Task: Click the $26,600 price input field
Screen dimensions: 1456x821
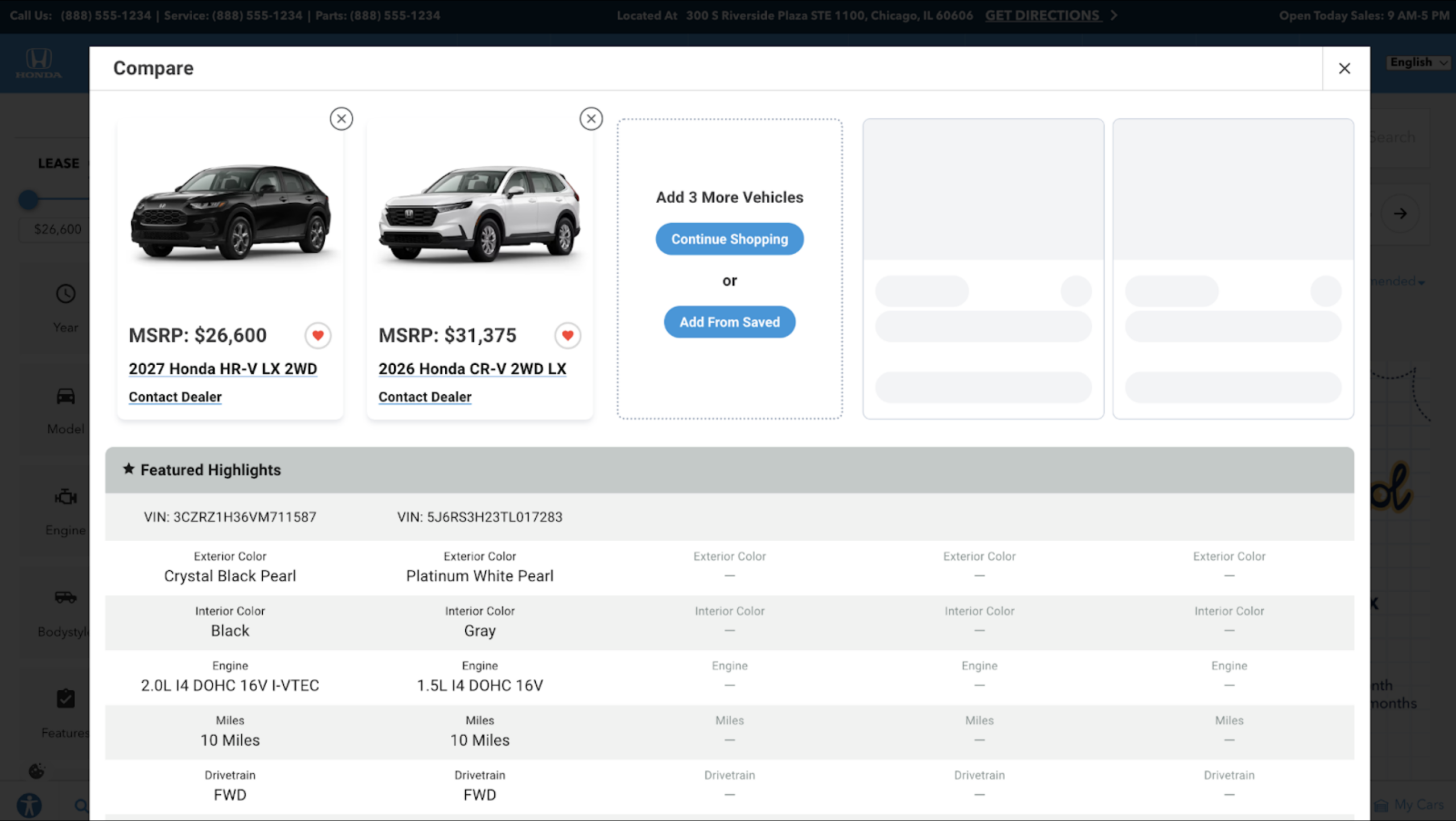Action: point(55,229)
